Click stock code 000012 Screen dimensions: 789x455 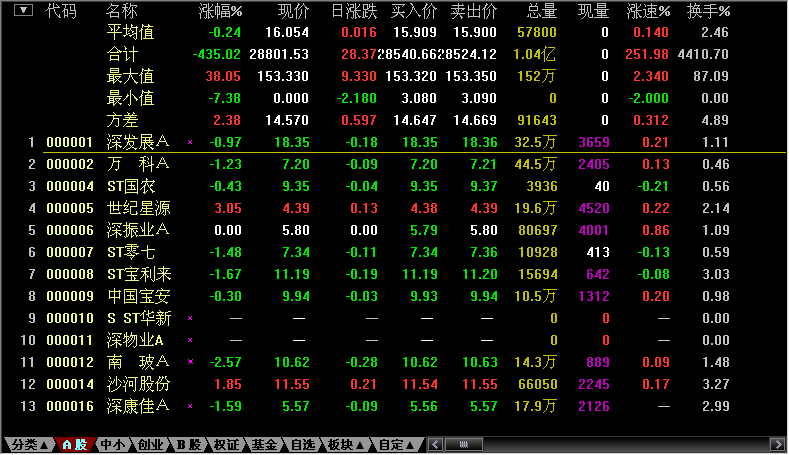pos(70,362)
